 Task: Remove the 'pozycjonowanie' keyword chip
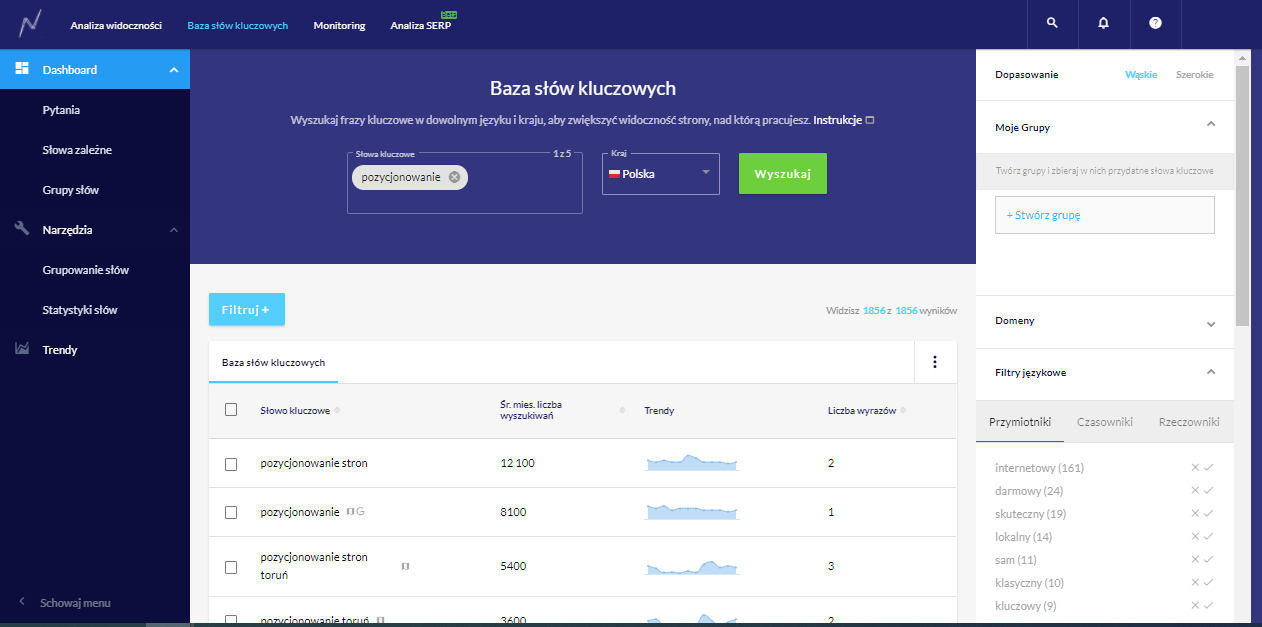455,177
